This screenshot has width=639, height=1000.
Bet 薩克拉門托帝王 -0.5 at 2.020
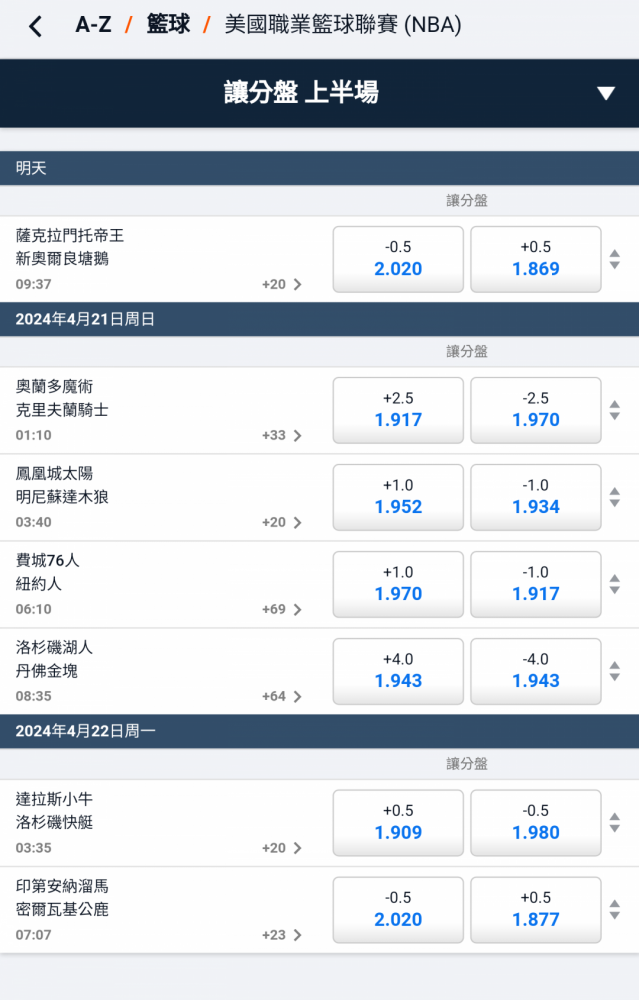tap(398, 259)
